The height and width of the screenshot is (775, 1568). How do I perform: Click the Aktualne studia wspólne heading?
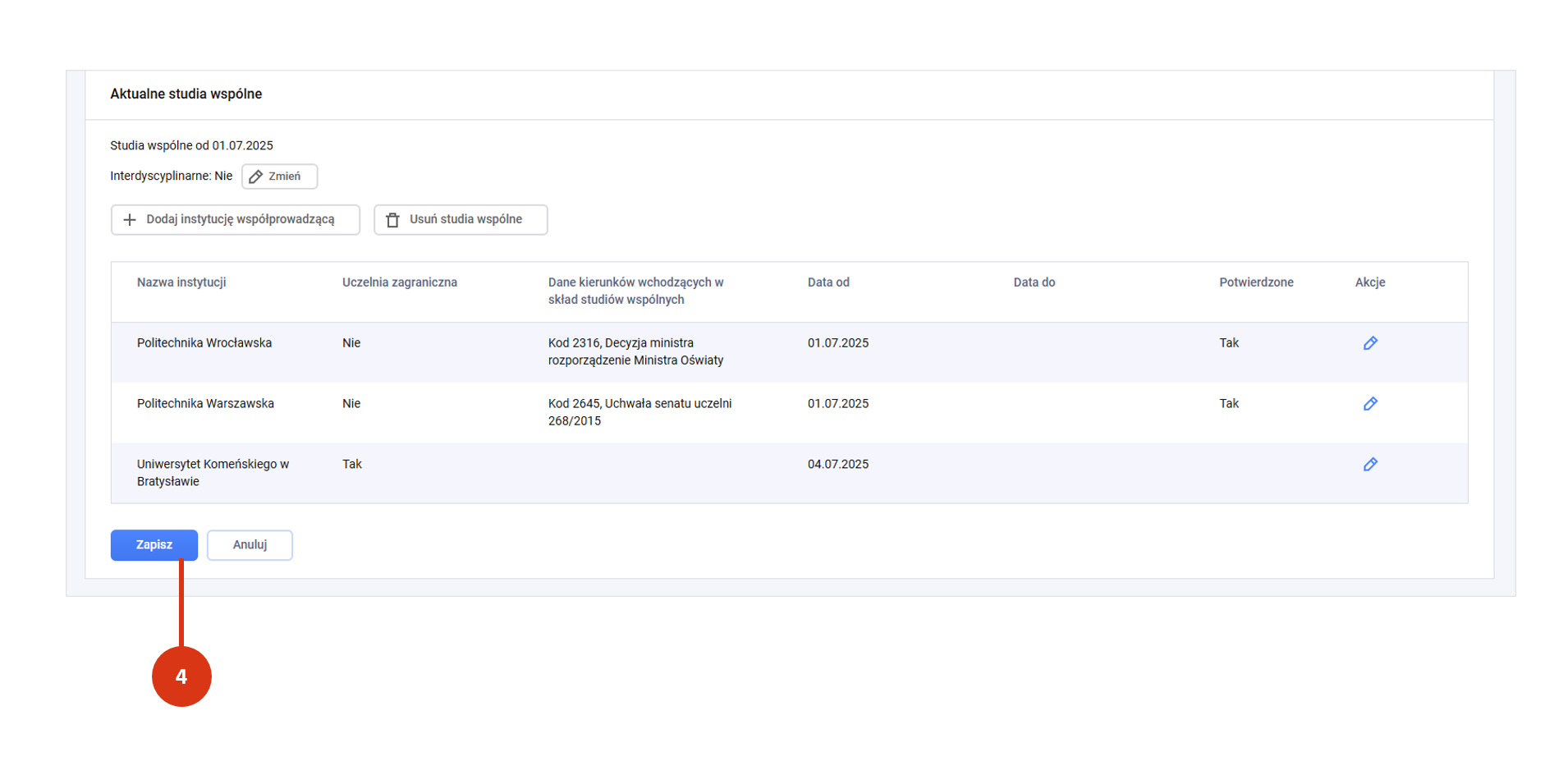186,94
